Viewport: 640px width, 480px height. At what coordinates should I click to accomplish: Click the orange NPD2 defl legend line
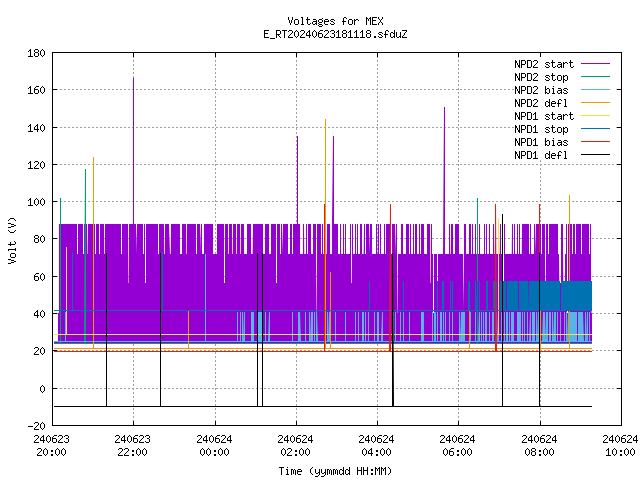point(595,102)
